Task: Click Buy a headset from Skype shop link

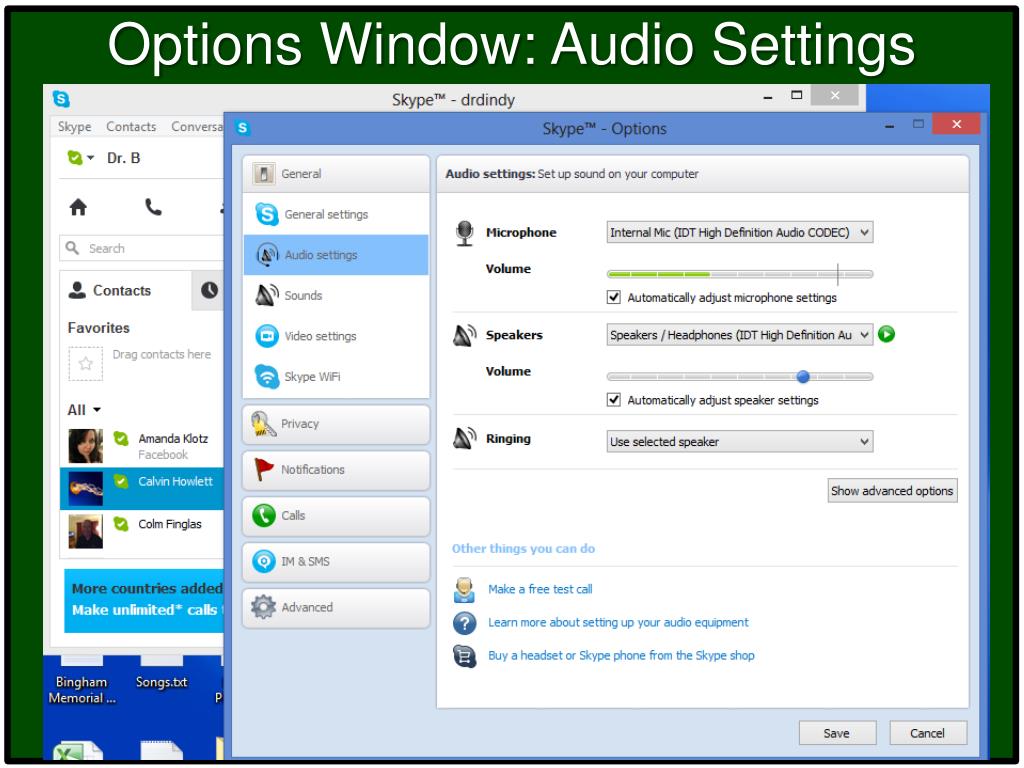Action: pos(621,656)
